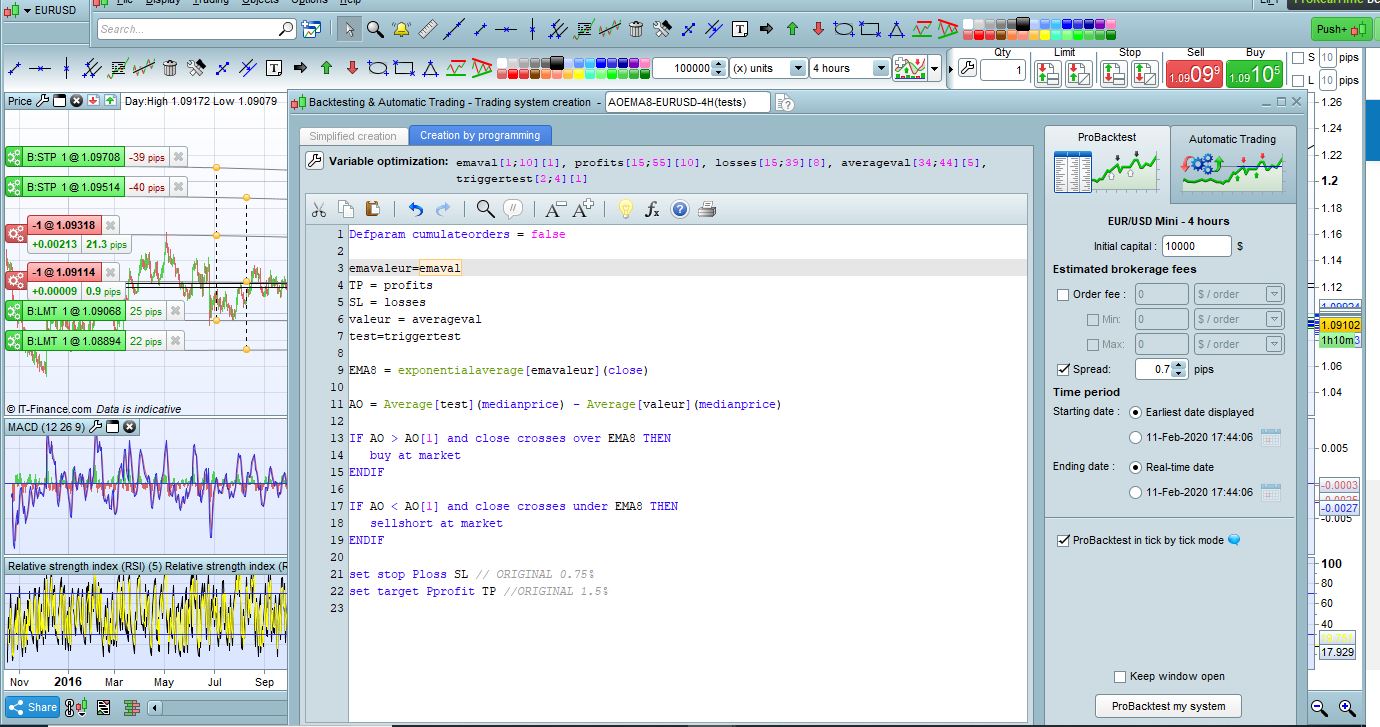Click the undo arrow in code editor toolbar

tap(415, 209)
